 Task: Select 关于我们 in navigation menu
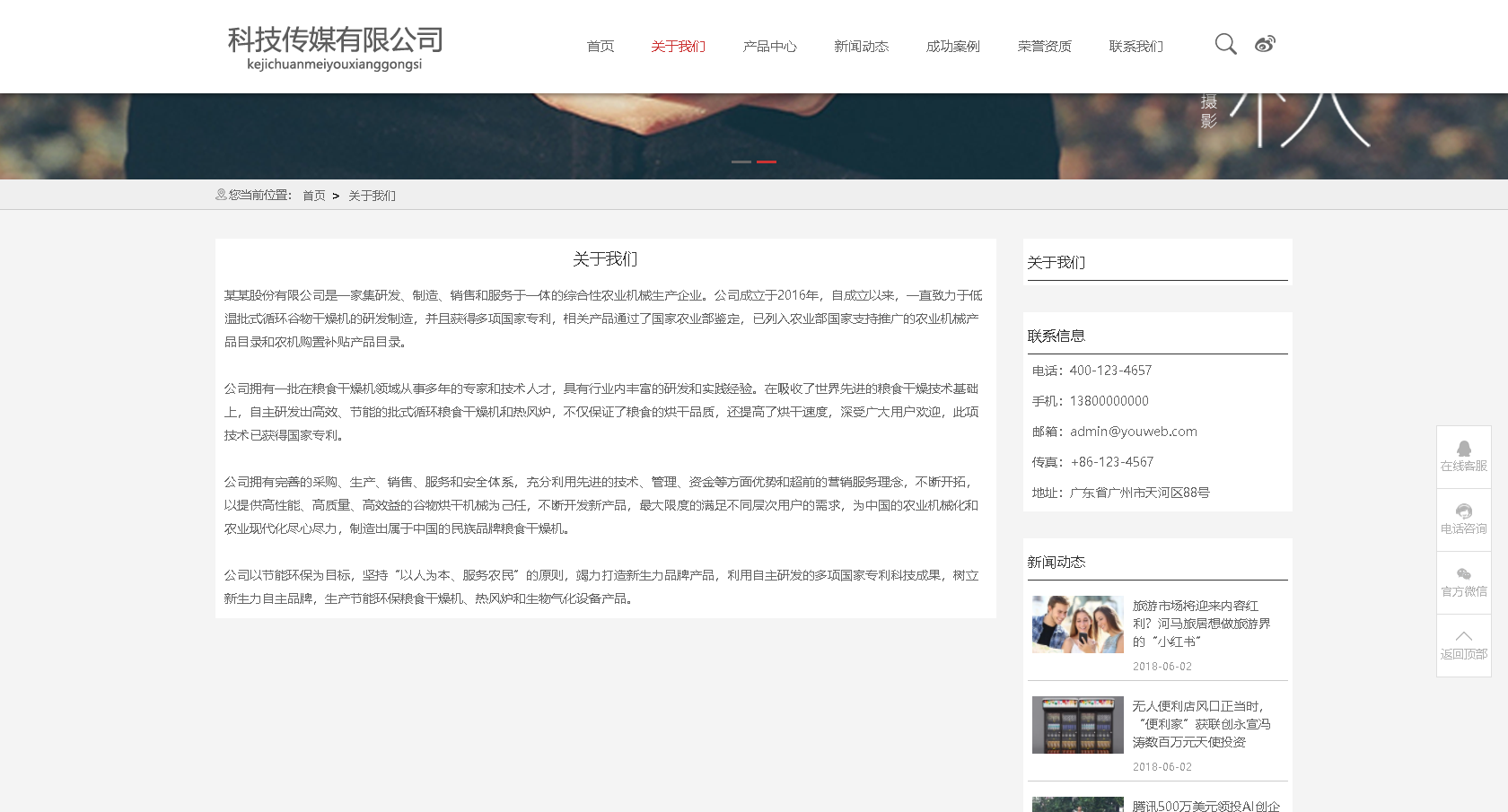tap(679, 47)
